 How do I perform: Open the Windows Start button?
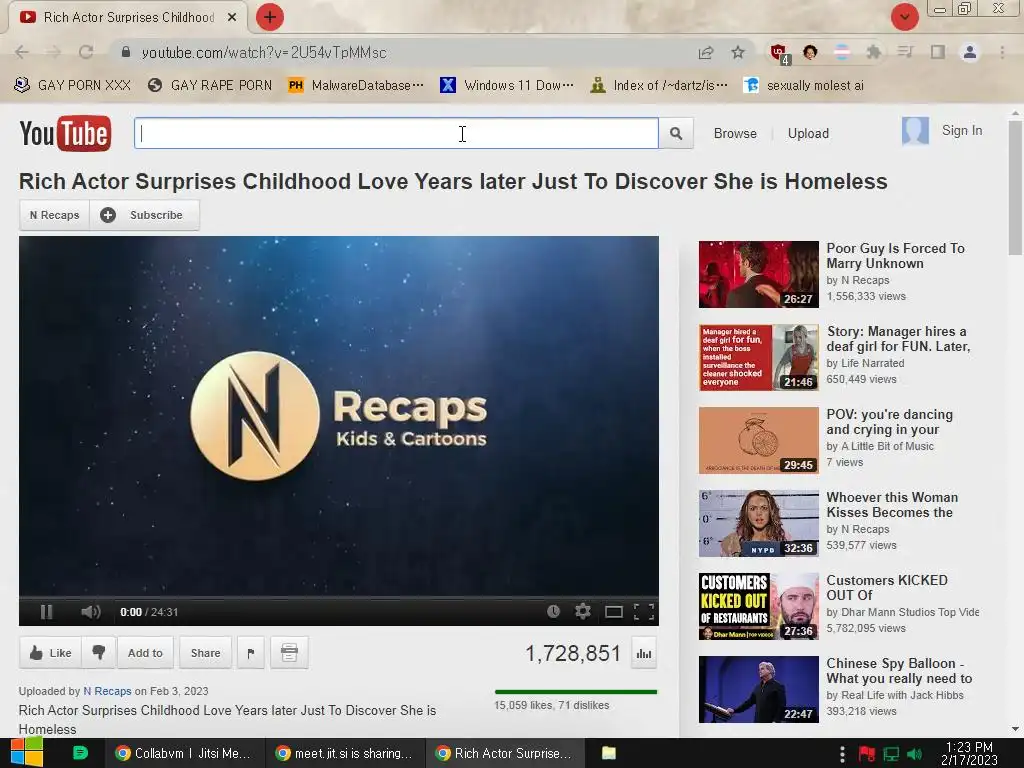pyautogui.click(x=26, y=753)
